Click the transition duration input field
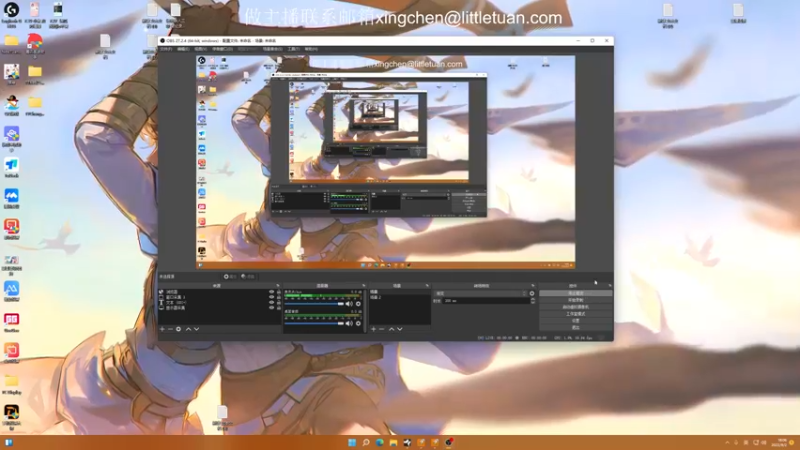The height and width of the screenshot is (450, 800). pyautogui.click(x=486, y=301)
